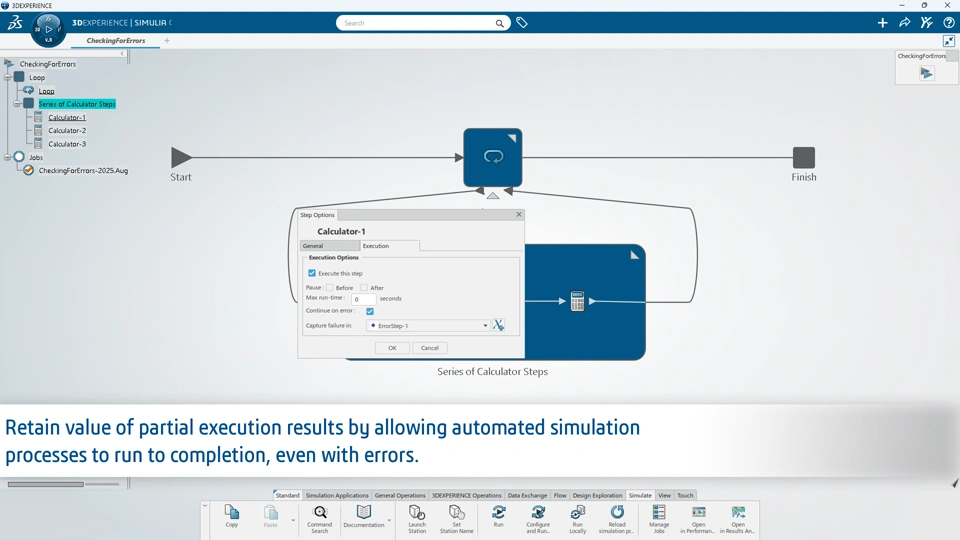Enable Pause Before checkbox

[x=329, y=287]
